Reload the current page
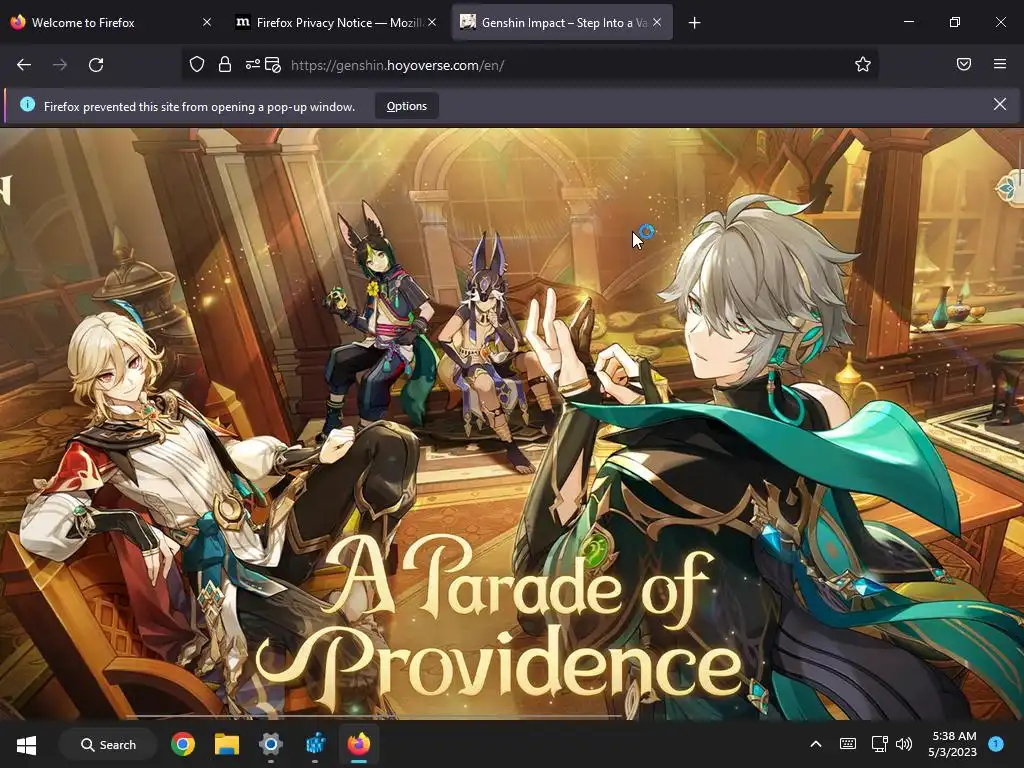1024x768 pixels. (x=96, y=65)
